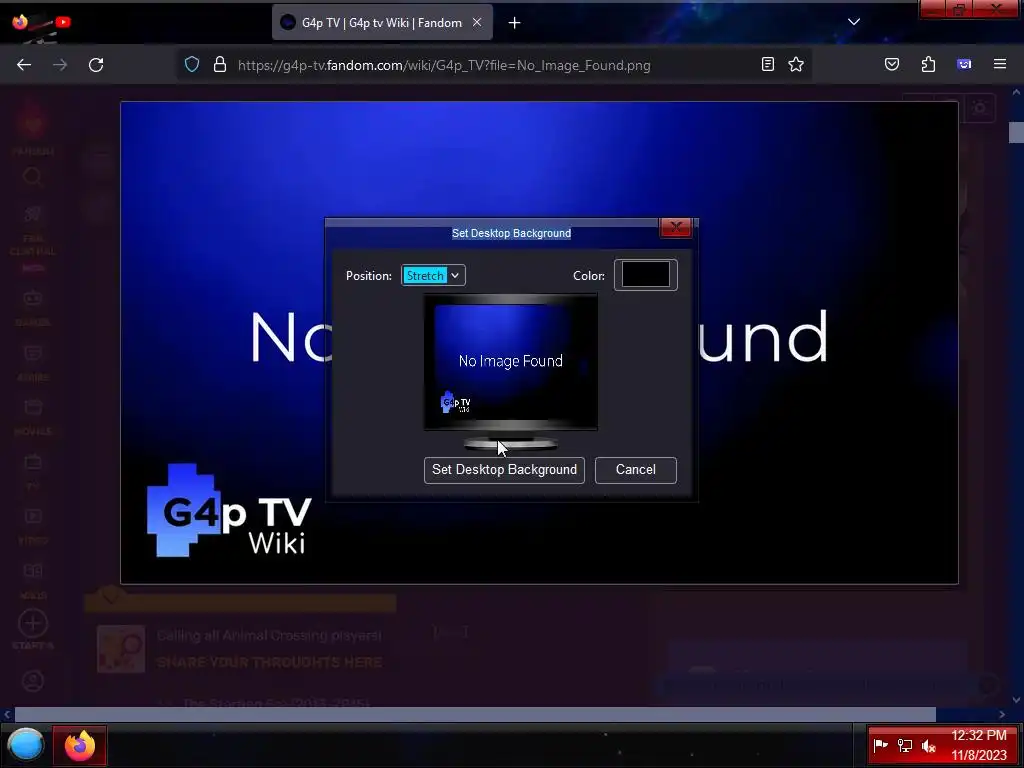Click the Set Desktop Background title text
The image size is (1024, 768).
point(511,233)
